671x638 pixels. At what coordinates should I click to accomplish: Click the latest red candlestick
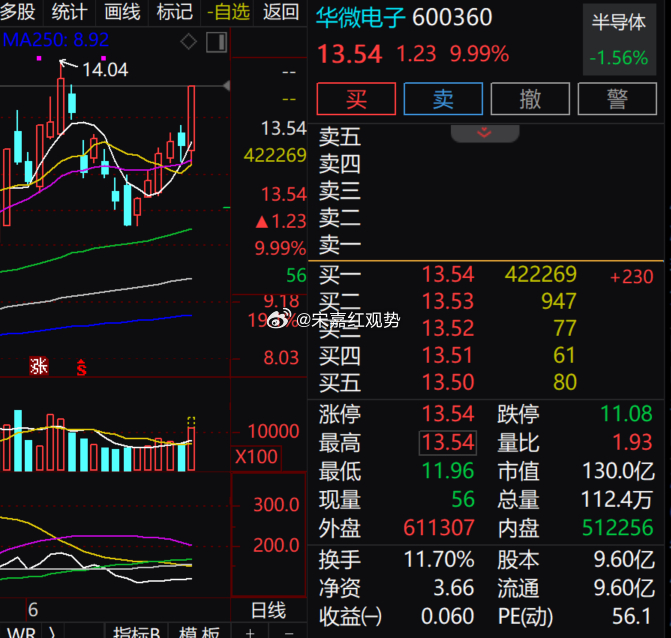click(x=191, y=120)
